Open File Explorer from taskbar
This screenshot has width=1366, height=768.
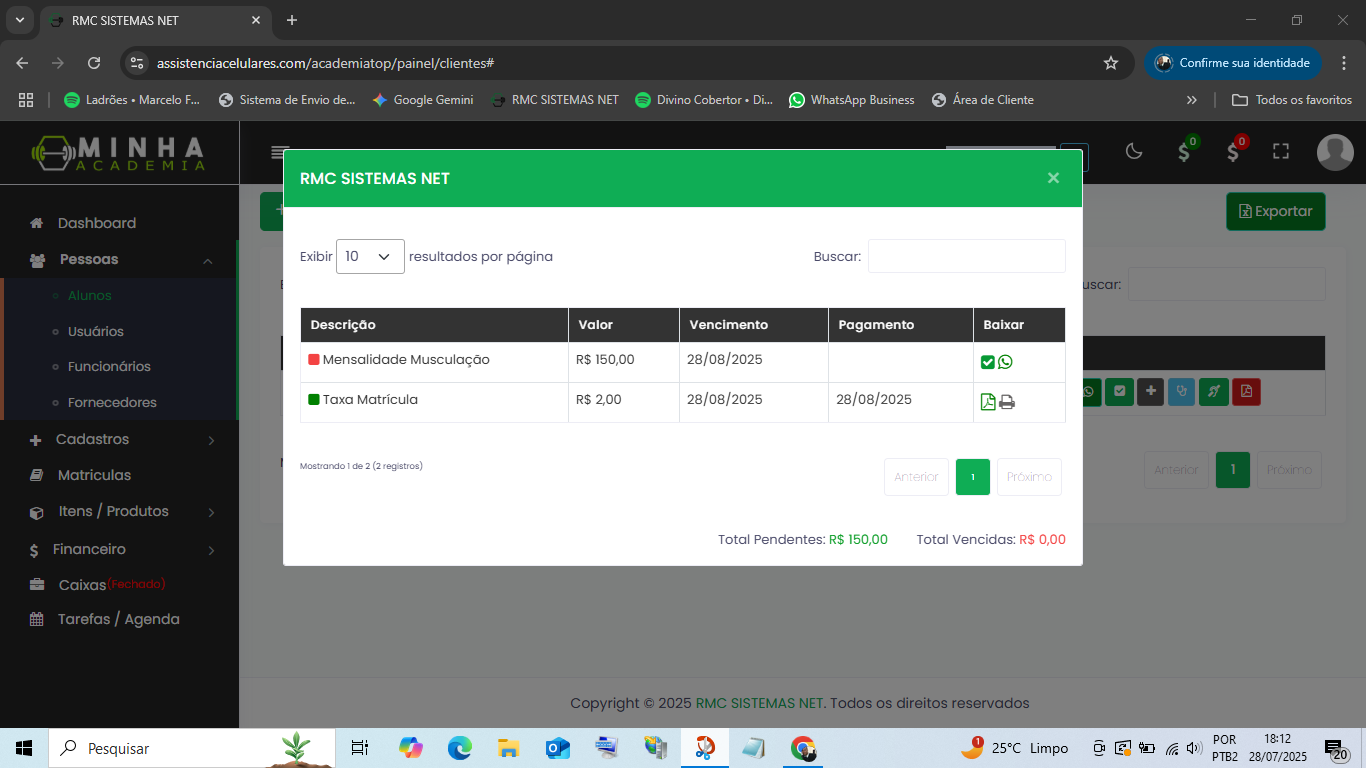pos(508,748)
